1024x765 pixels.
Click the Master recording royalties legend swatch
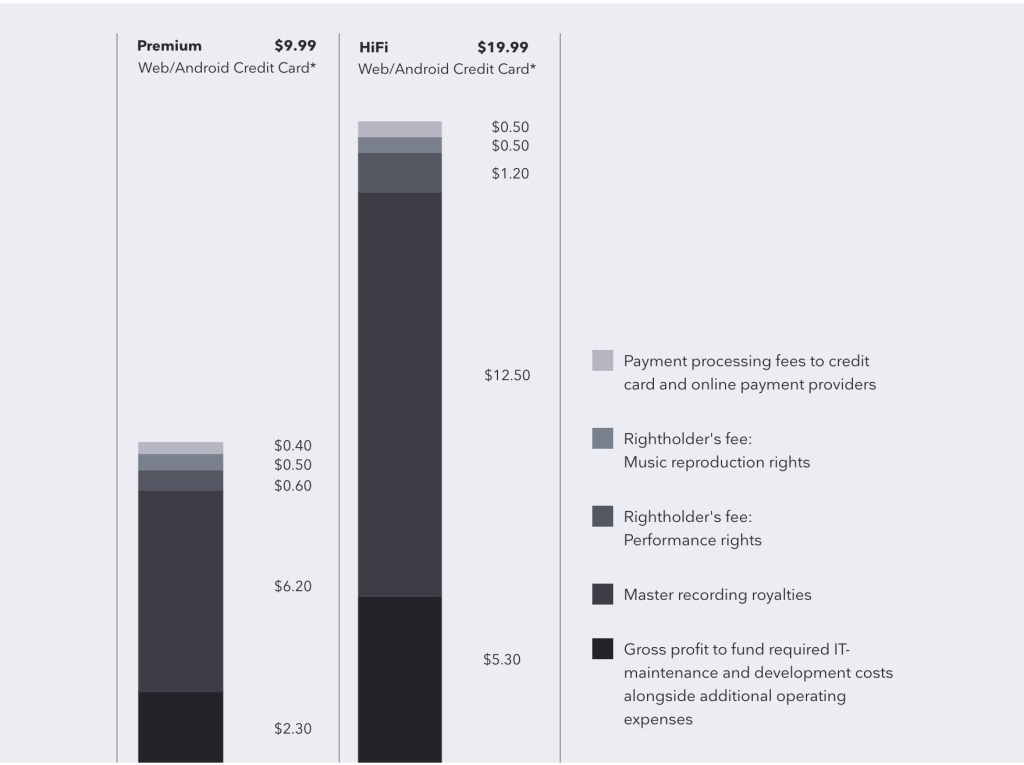point(602,594)
